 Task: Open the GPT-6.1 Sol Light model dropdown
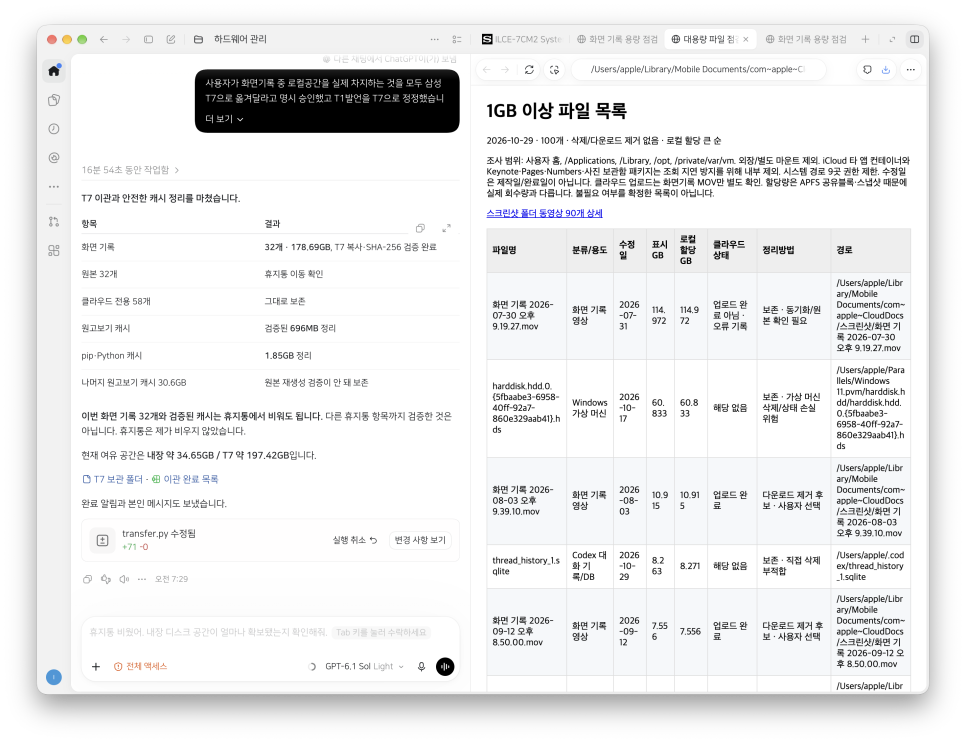(x=364, y=667)
